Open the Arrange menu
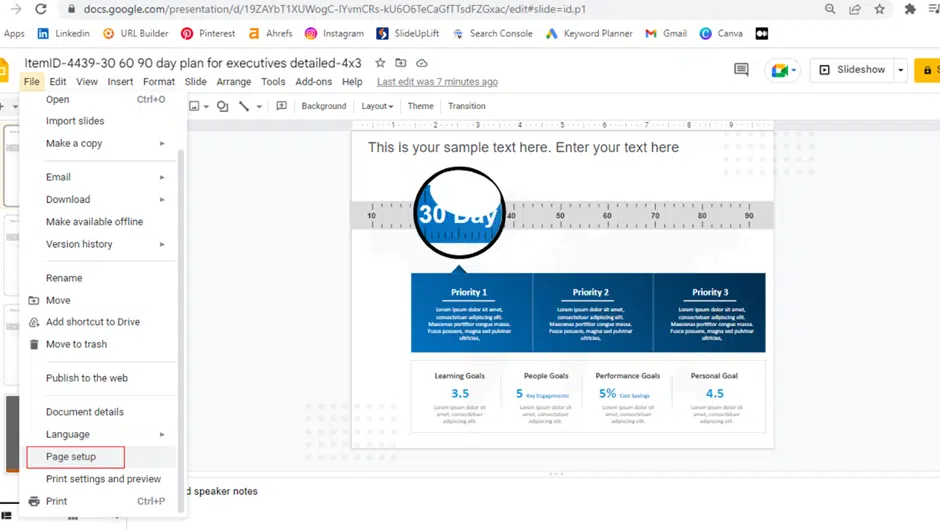The image size is (940, 529). (234, 82)
